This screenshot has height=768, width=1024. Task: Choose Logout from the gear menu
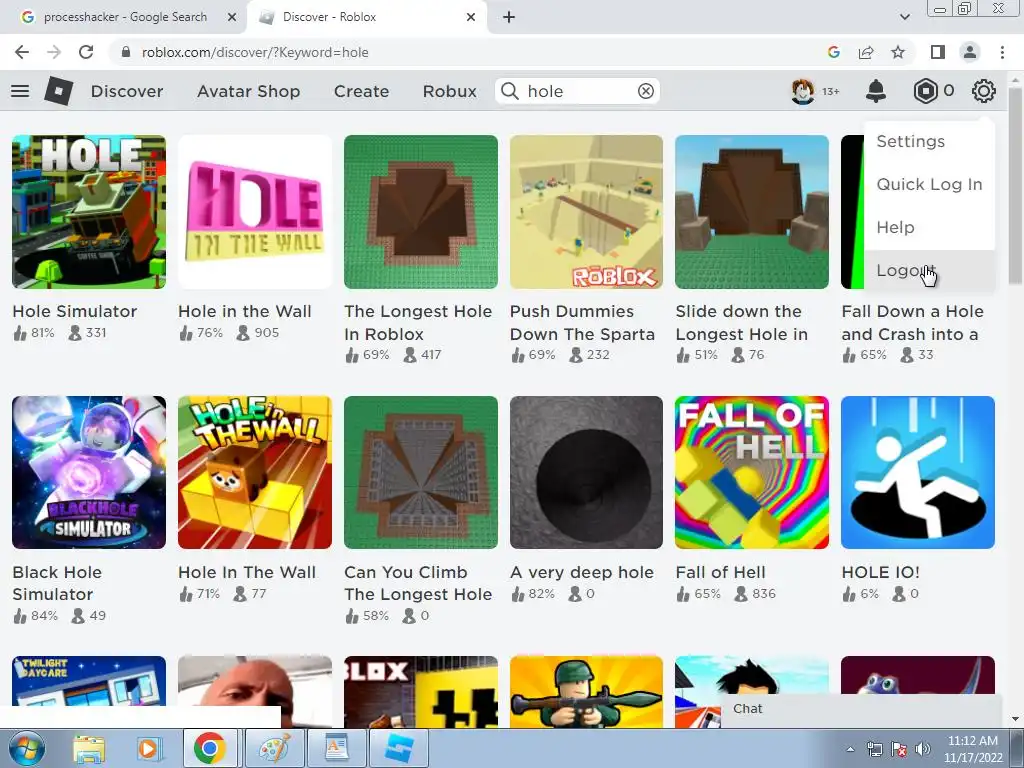(x=929, y=270)
